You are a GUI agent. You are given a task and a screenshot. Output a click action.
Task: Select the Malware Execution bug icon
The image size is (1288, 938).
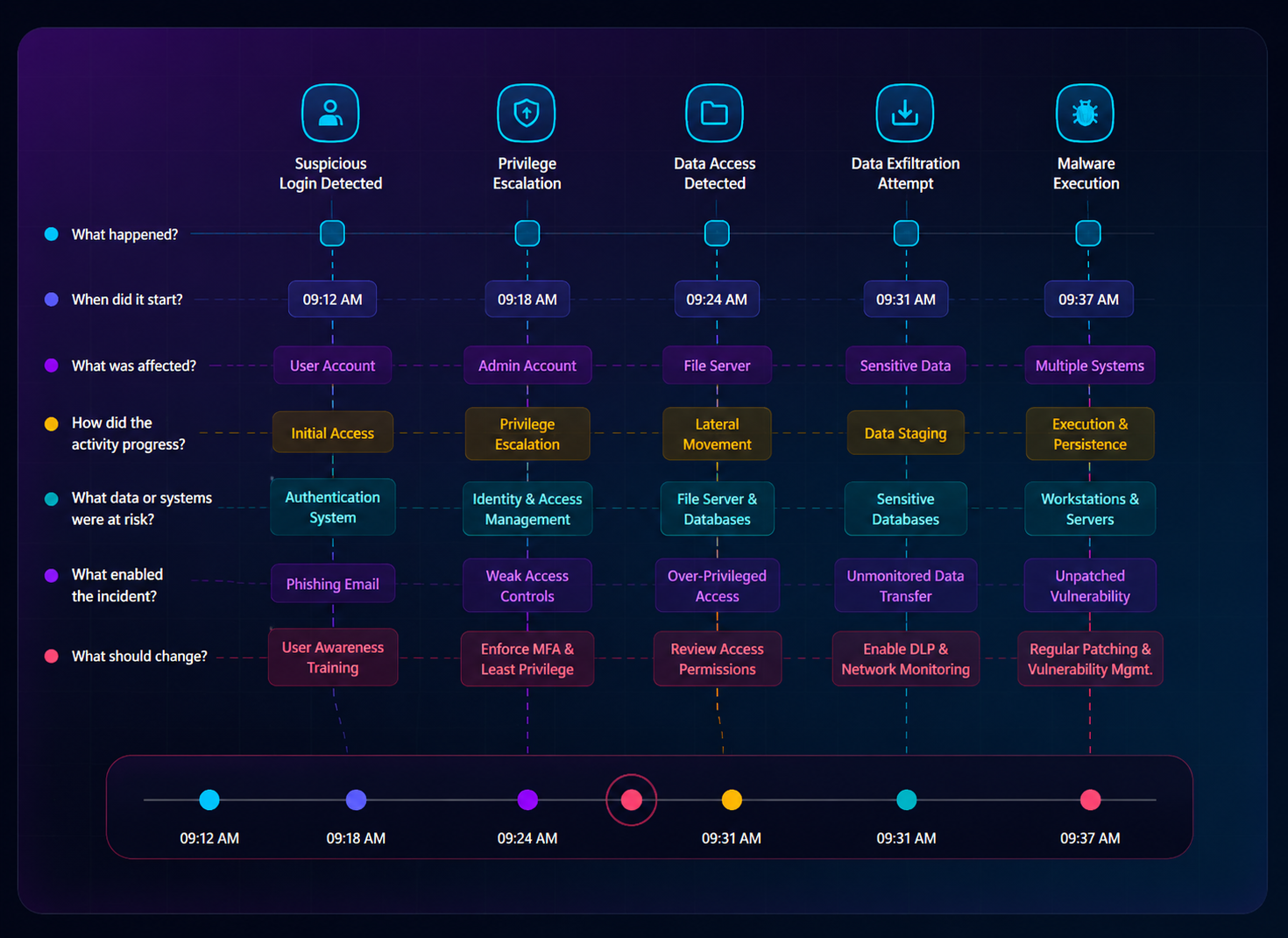[x=1086, y=113]
